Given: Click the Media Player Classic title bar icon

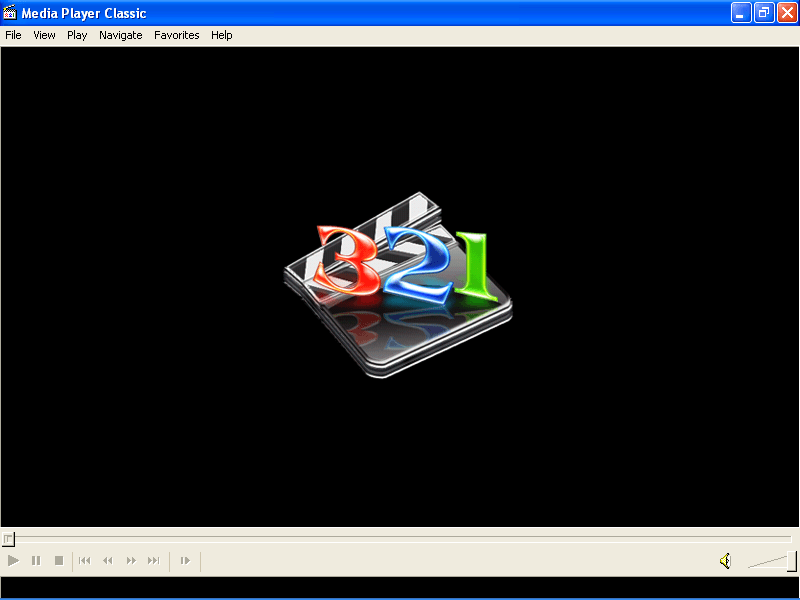Looking at the screenshot, I should pyautogui.click(x=10, y=12).
